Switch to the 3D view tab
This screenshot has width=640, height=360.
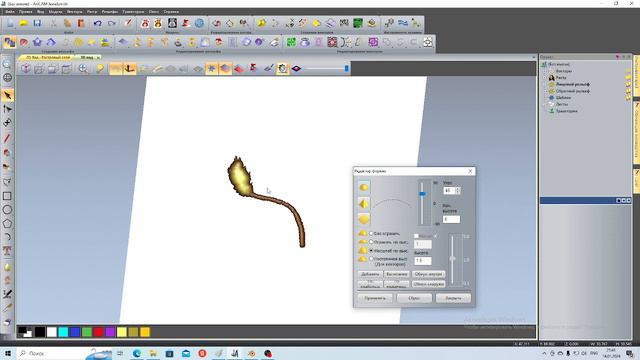coord(87,58)
